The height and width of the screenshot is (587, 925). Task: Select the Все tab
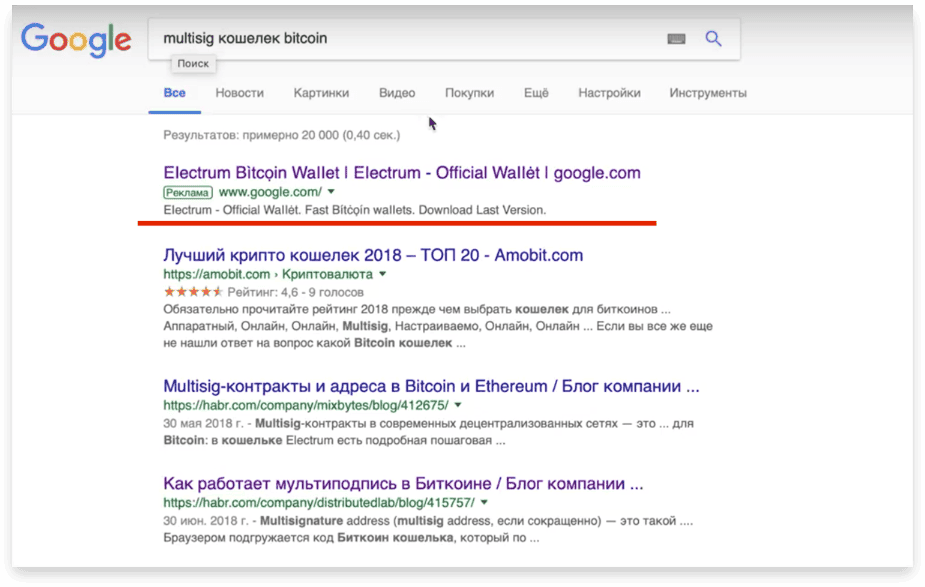pyautogui.click(x=175, y=93)
